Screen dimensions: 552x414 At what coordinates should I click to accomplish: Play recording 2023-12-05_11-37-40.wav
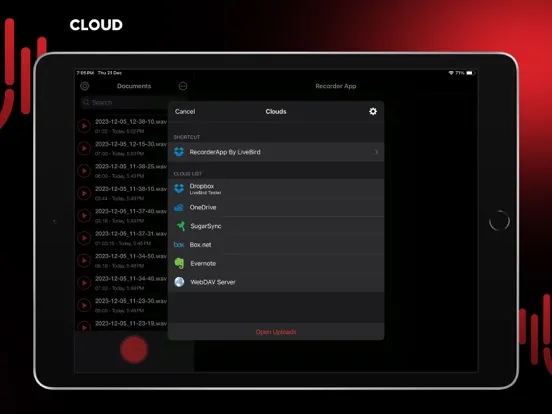(84, 215)
